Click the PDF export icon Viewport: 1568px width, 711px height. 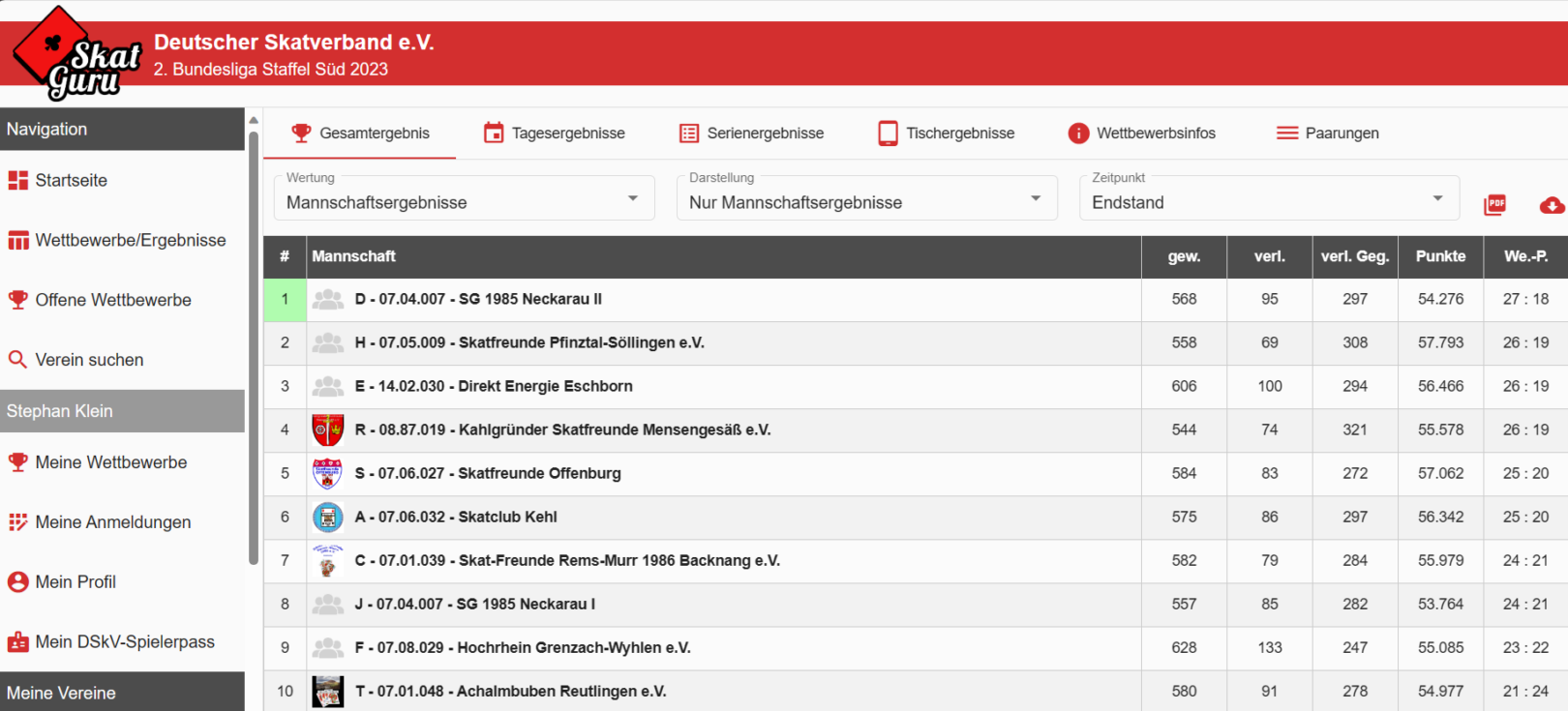1495,204
